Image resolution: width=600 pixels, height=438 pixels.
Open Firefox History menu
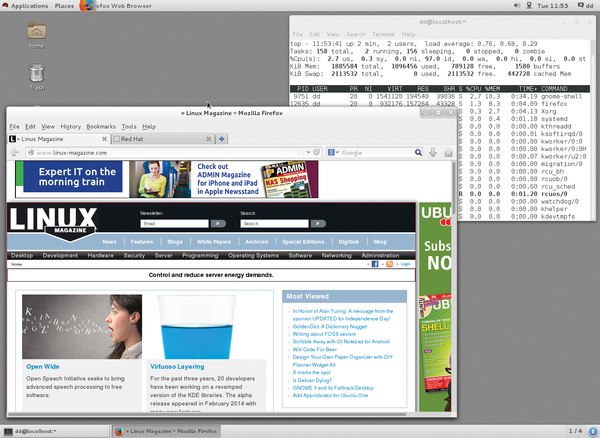pos(70,126)
